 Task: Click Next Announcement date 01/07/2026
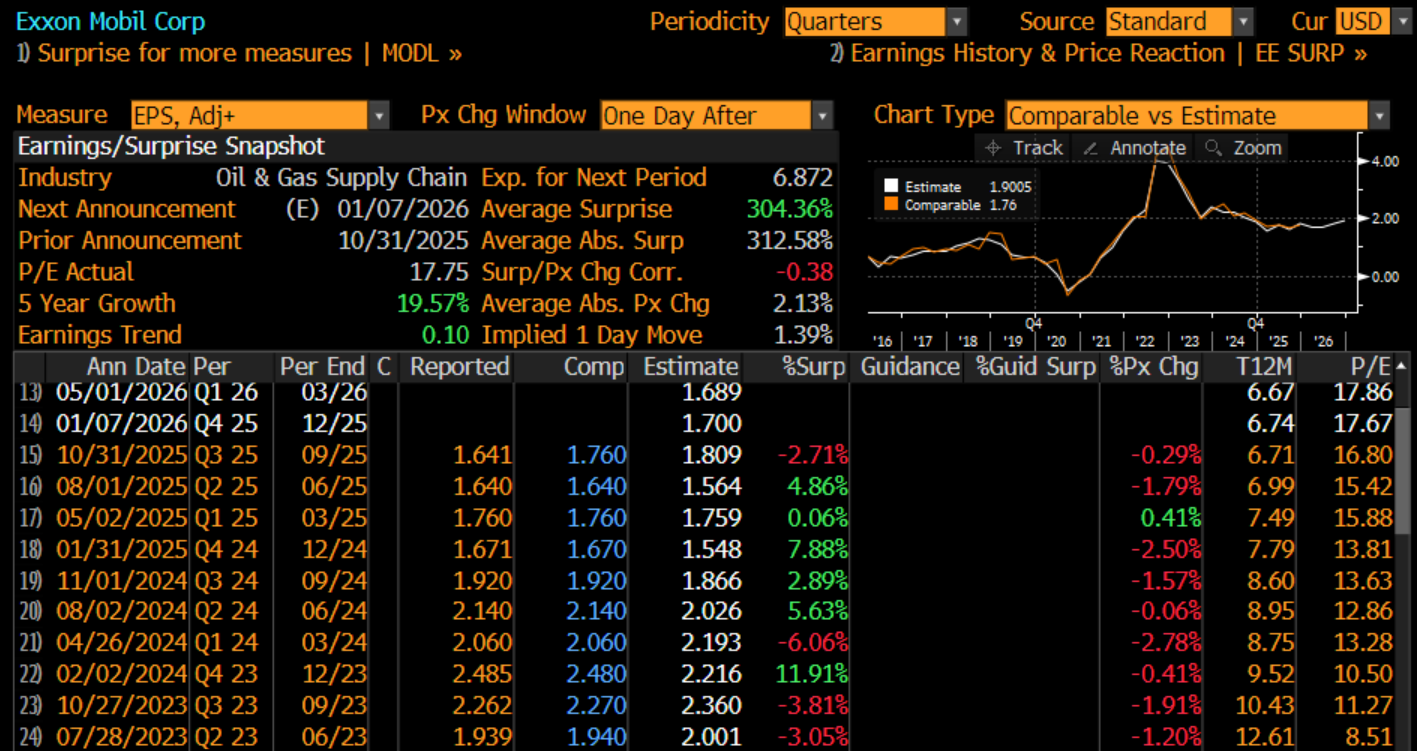click(x=403, y=209)
